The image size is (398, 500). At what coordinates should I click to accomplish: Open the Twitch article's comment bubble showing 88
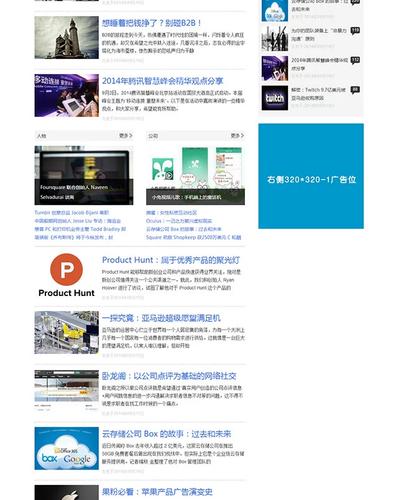coord(355,90)
